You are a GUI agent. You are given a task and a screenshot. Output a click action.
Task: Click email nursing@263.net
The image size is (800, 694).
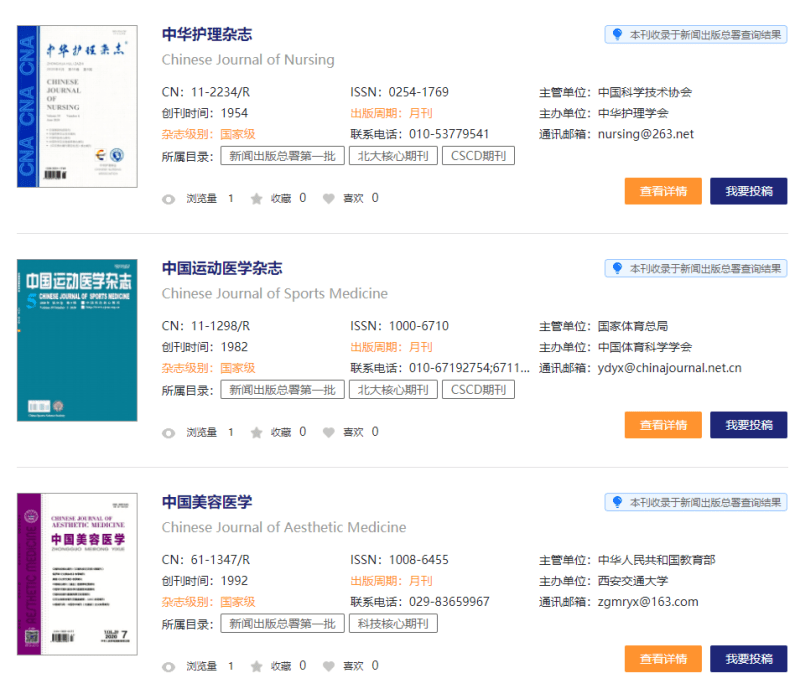645,134
